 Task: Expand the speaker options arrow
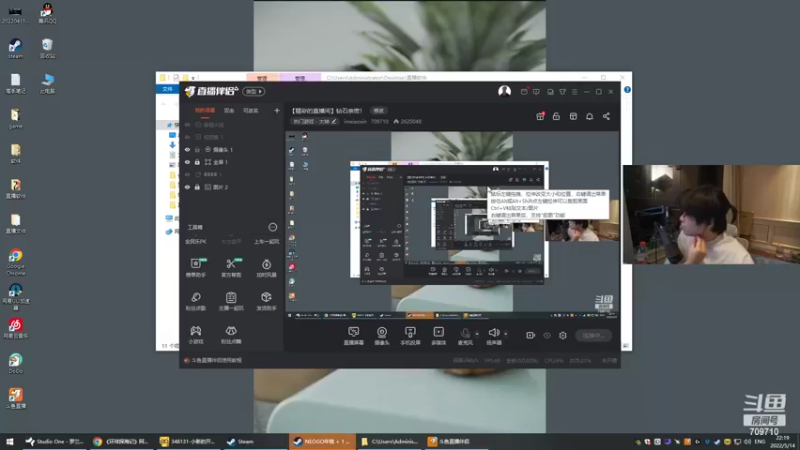506,334
